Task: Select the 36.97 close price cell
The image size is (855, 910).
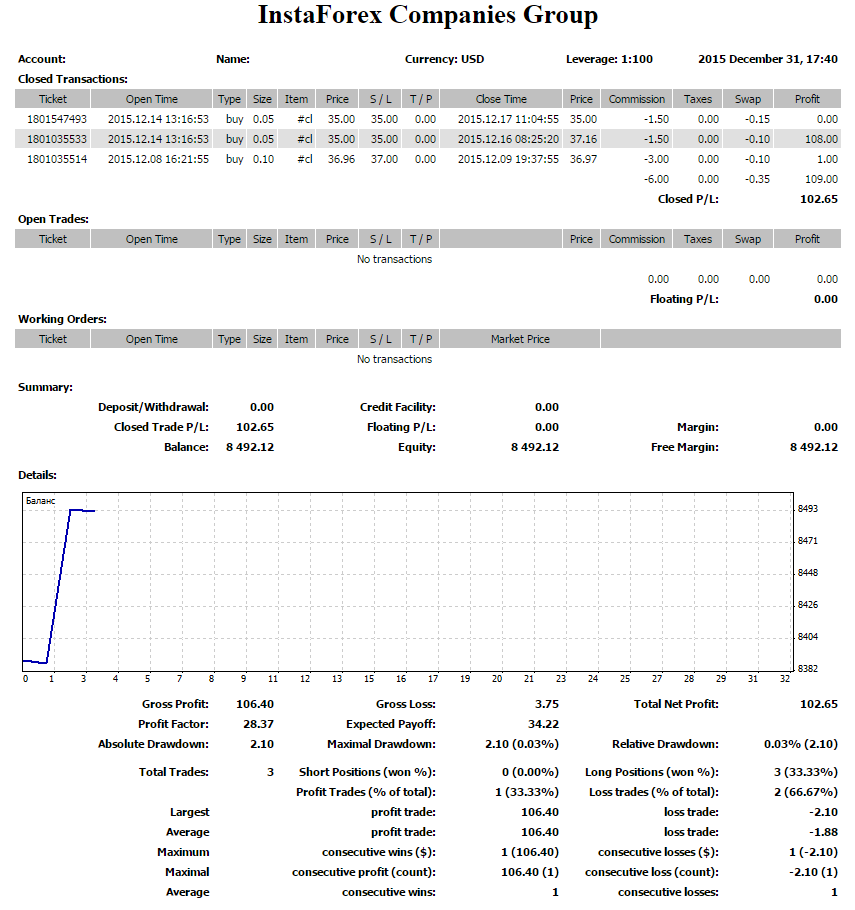Action: tap(583, 159)
